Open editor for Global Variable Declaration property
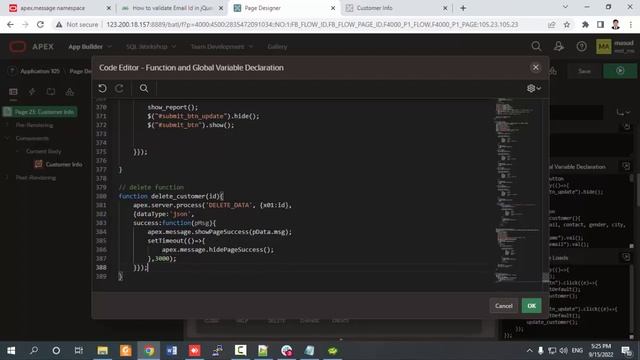 pos(626,166)
